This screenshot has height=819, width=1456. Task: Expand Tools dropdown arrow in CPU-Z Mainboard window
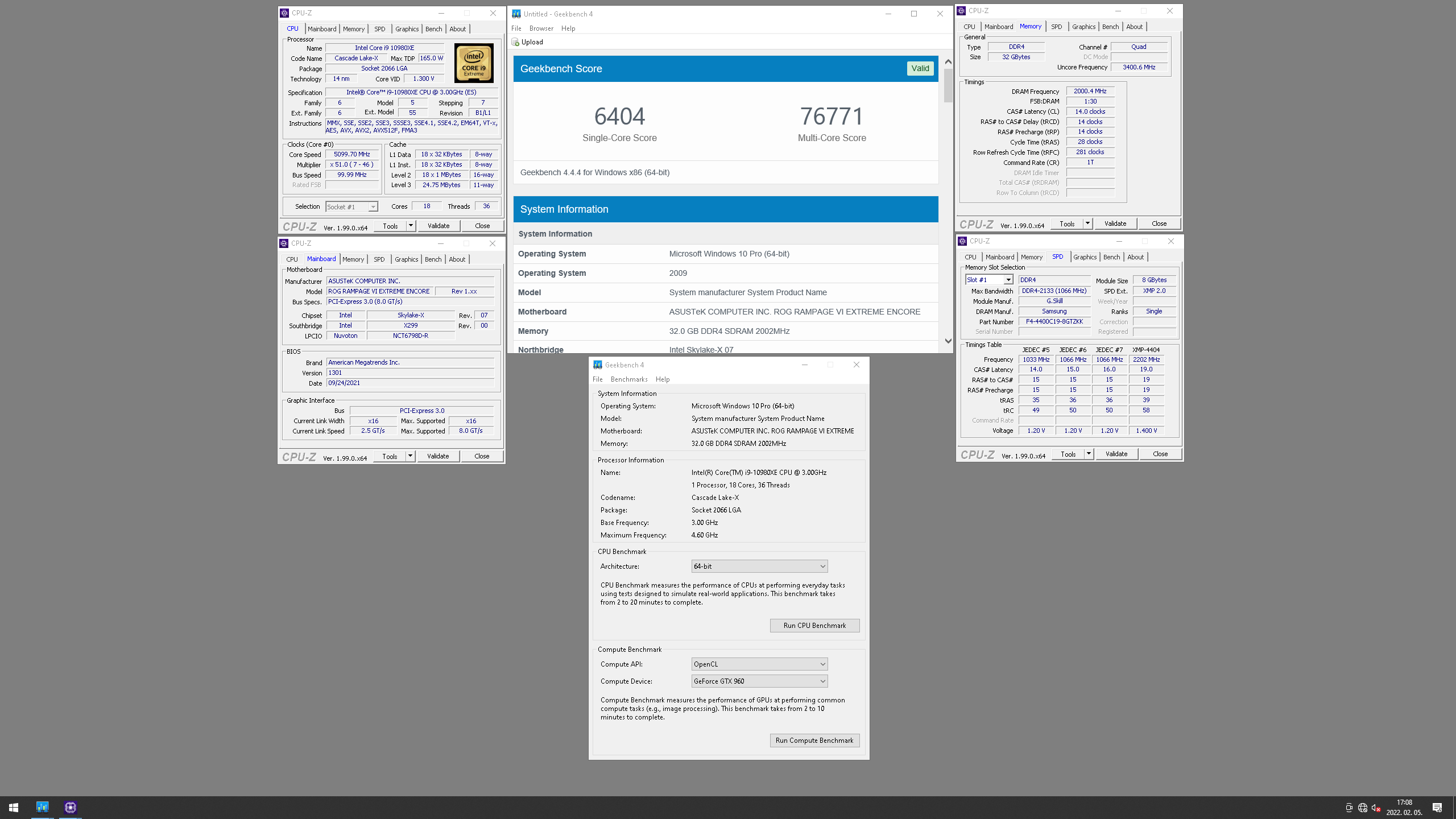click(410, 456)
